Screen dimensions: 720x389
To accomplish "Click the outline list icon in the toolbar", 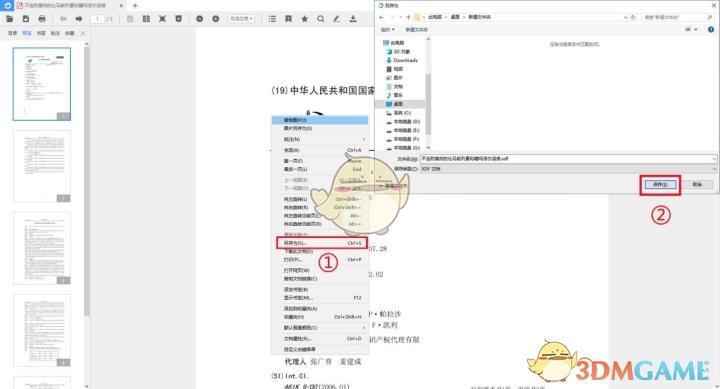I will (272, 19).
